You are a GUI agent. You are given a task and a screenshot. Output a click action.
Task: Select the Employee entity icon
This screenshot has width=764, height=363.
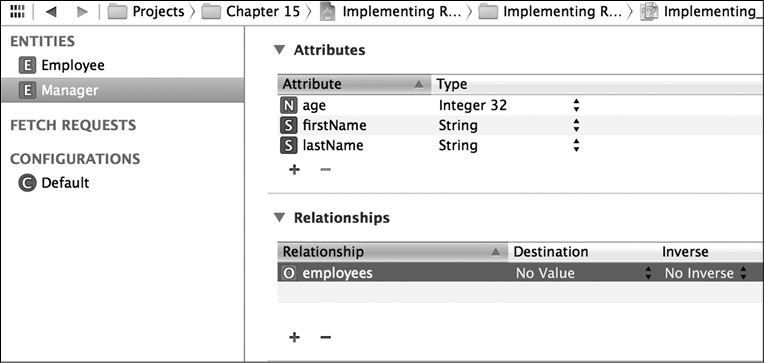tap(27, 65)
